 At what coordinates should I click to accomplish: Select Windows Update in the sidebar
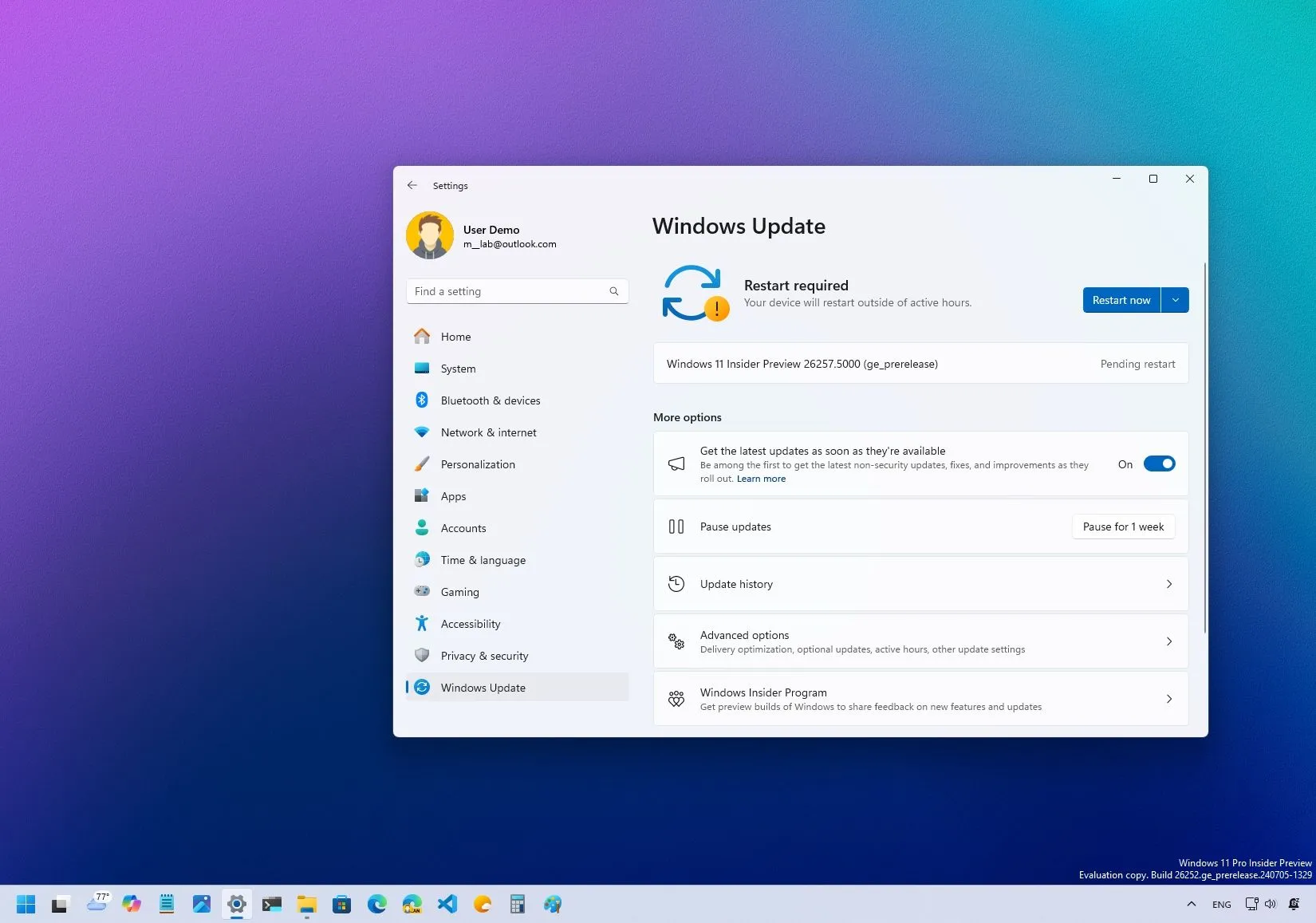coord(483,687)
